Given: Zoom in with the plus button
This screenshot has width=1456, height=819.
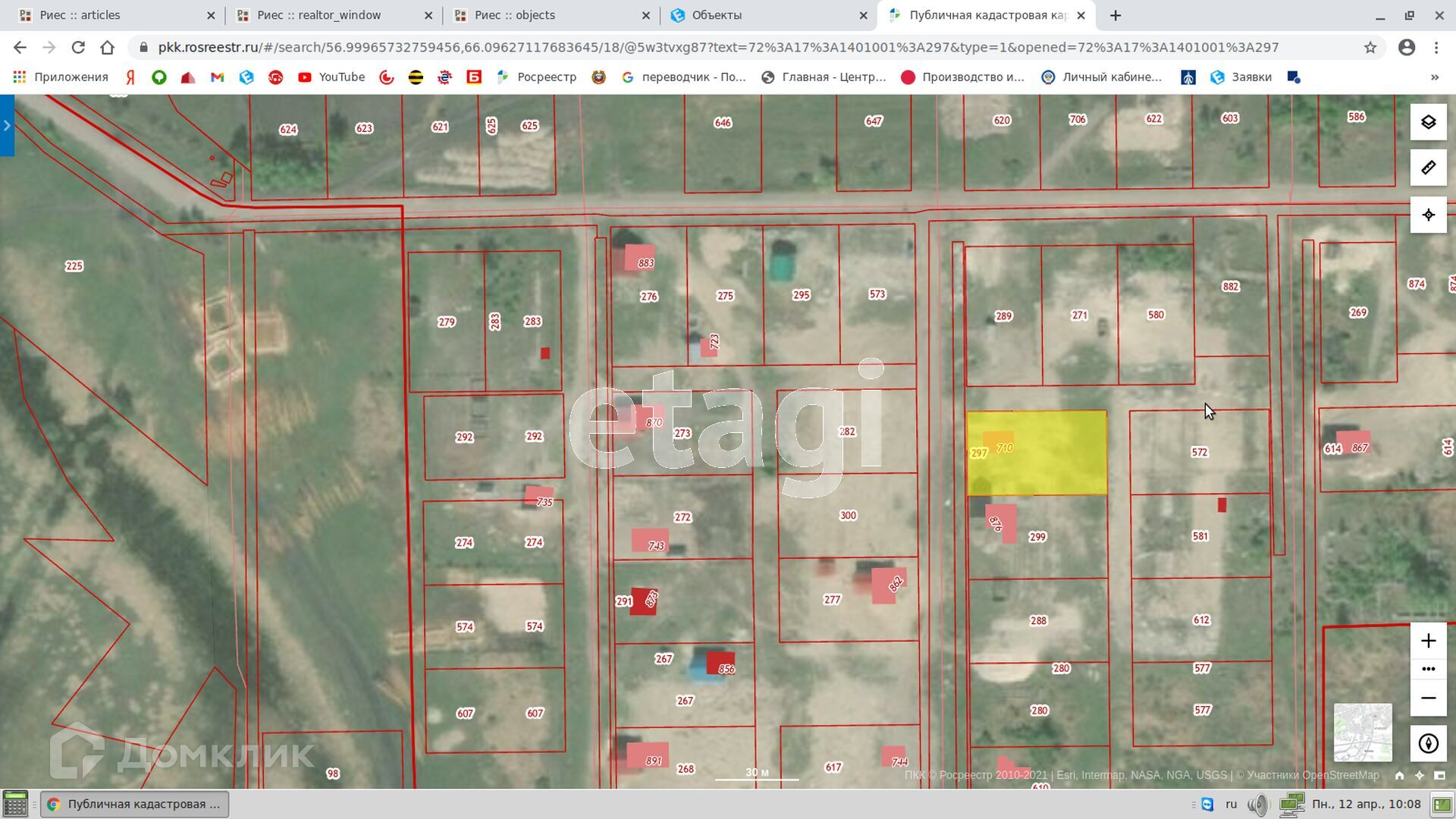Looking at the screenshot, I should coord(1428,641).
